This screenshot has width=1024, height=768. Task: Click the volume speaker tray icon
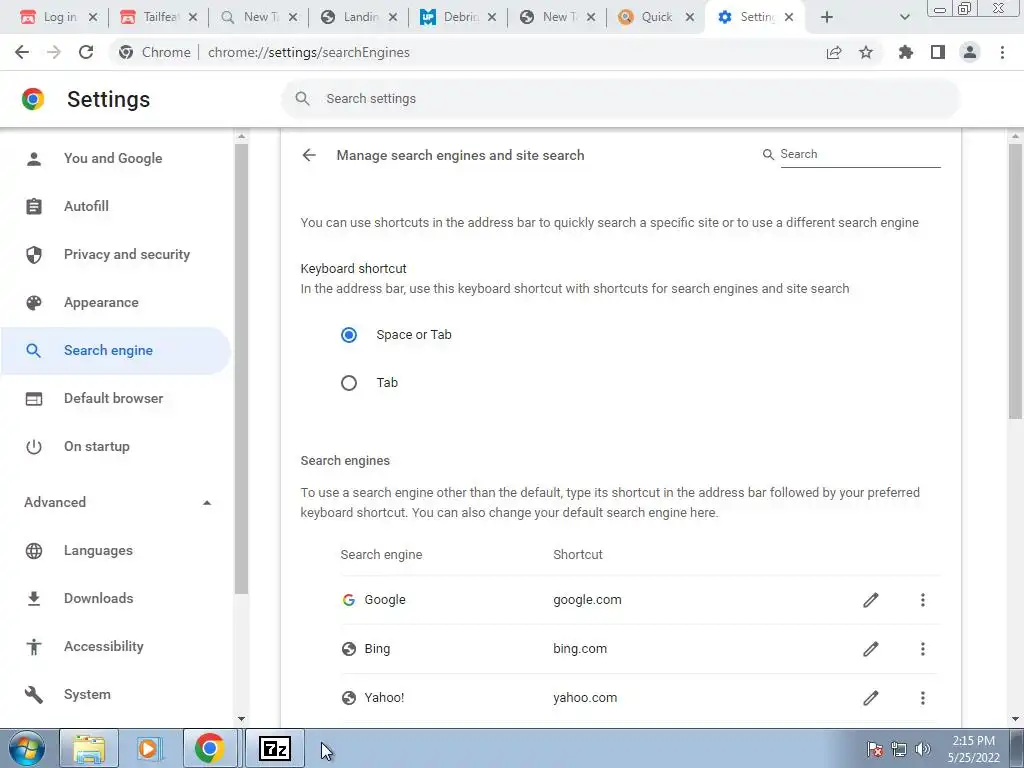click(923, 749)
